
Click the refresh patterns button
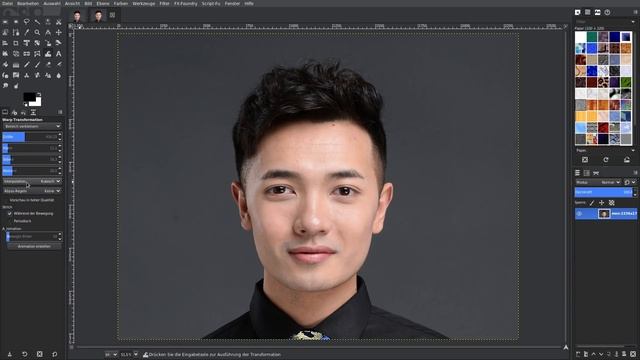point(606,160)
